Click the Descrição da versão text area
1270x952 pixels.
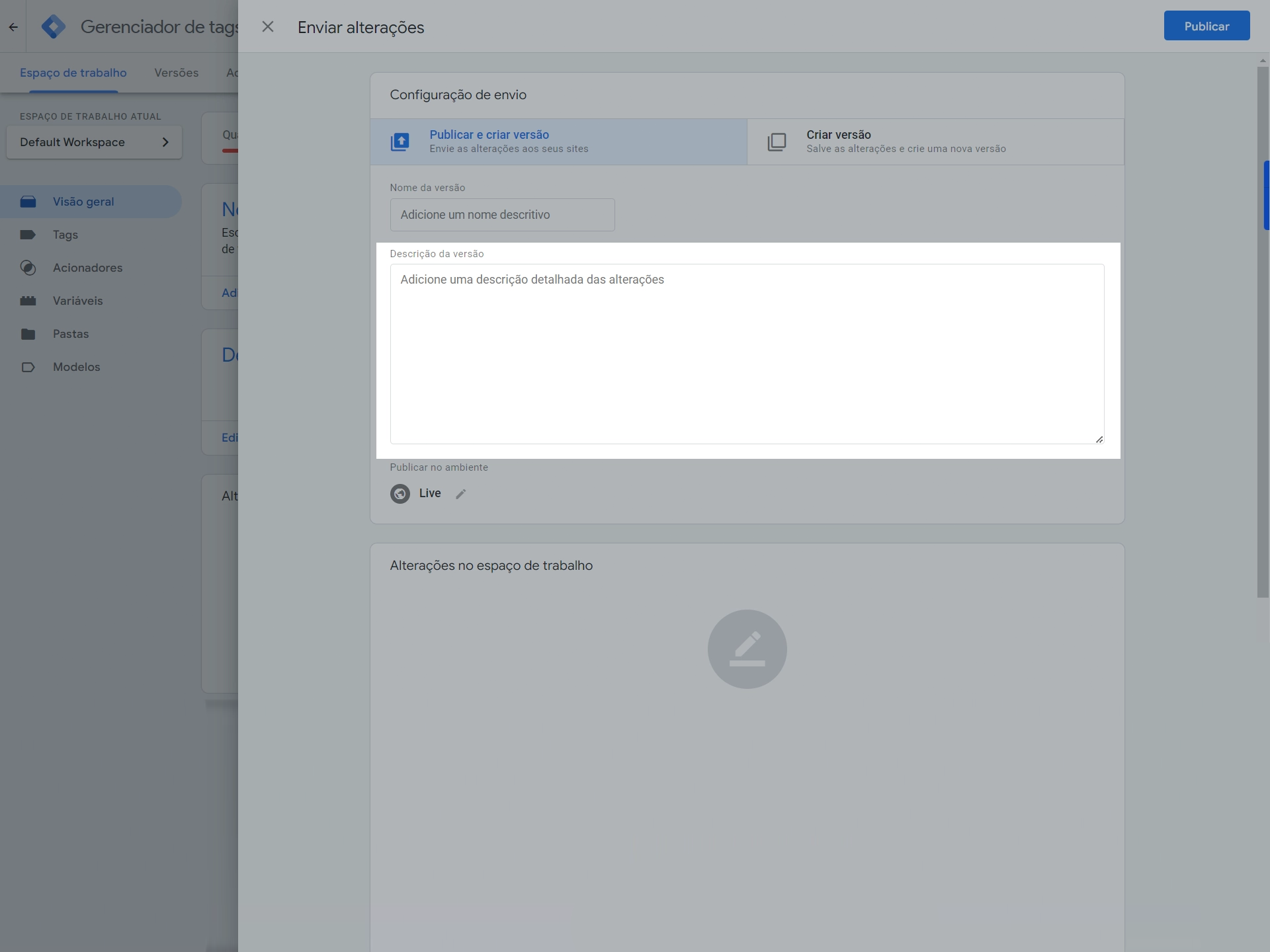coord(747,354)
